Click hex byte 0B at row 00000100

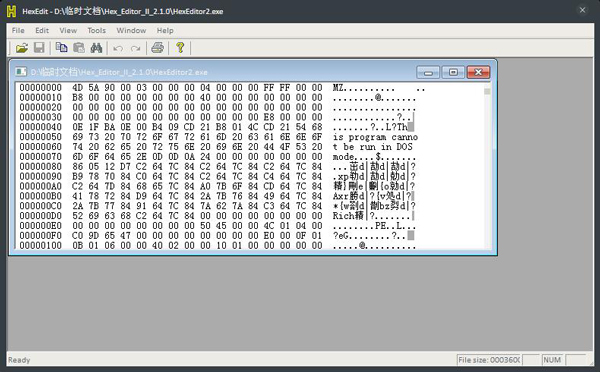click(x=78, y=245)
